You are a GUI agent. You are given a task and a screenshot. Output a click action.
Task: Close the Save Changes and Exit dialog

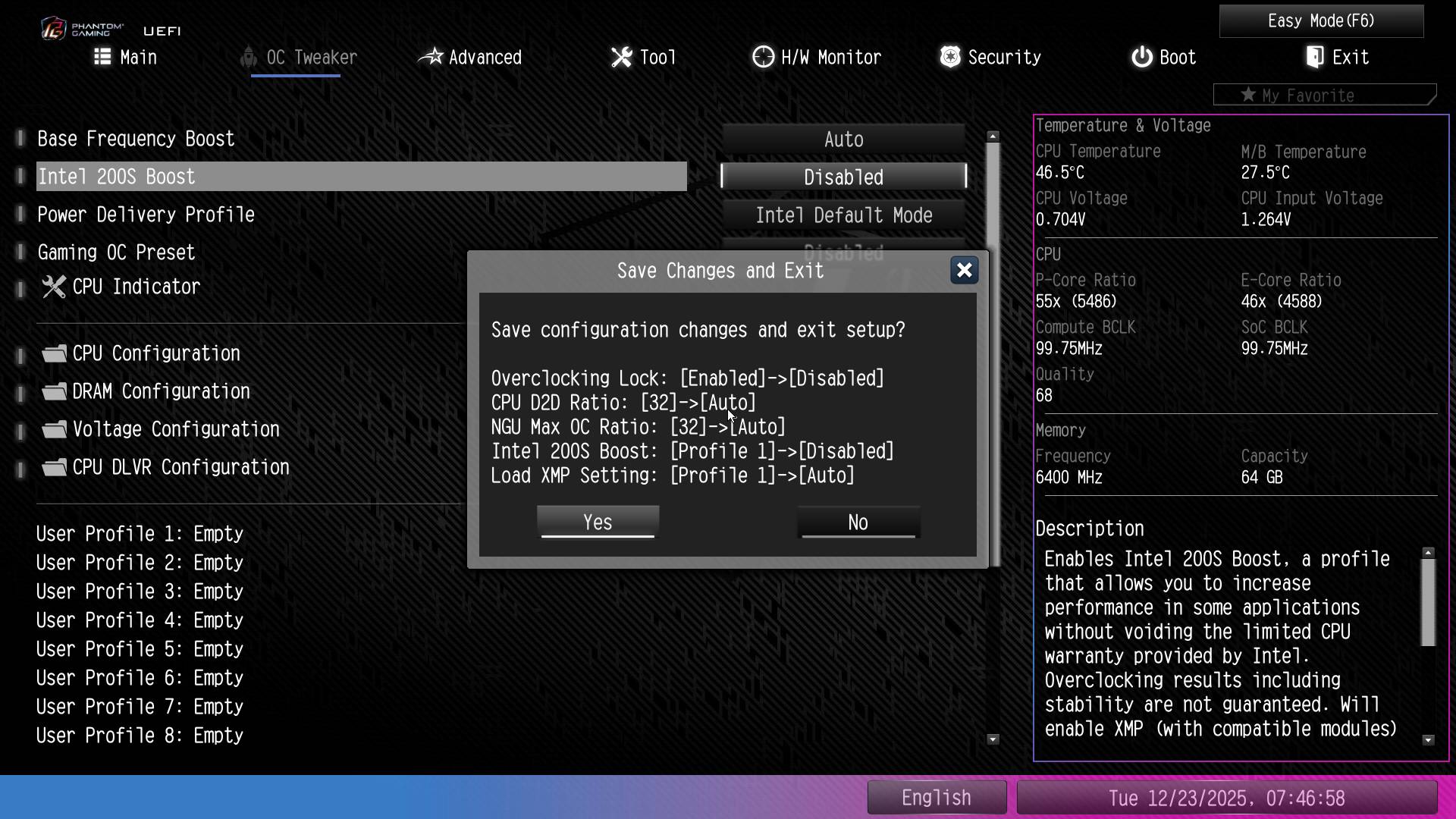point(964,271)
